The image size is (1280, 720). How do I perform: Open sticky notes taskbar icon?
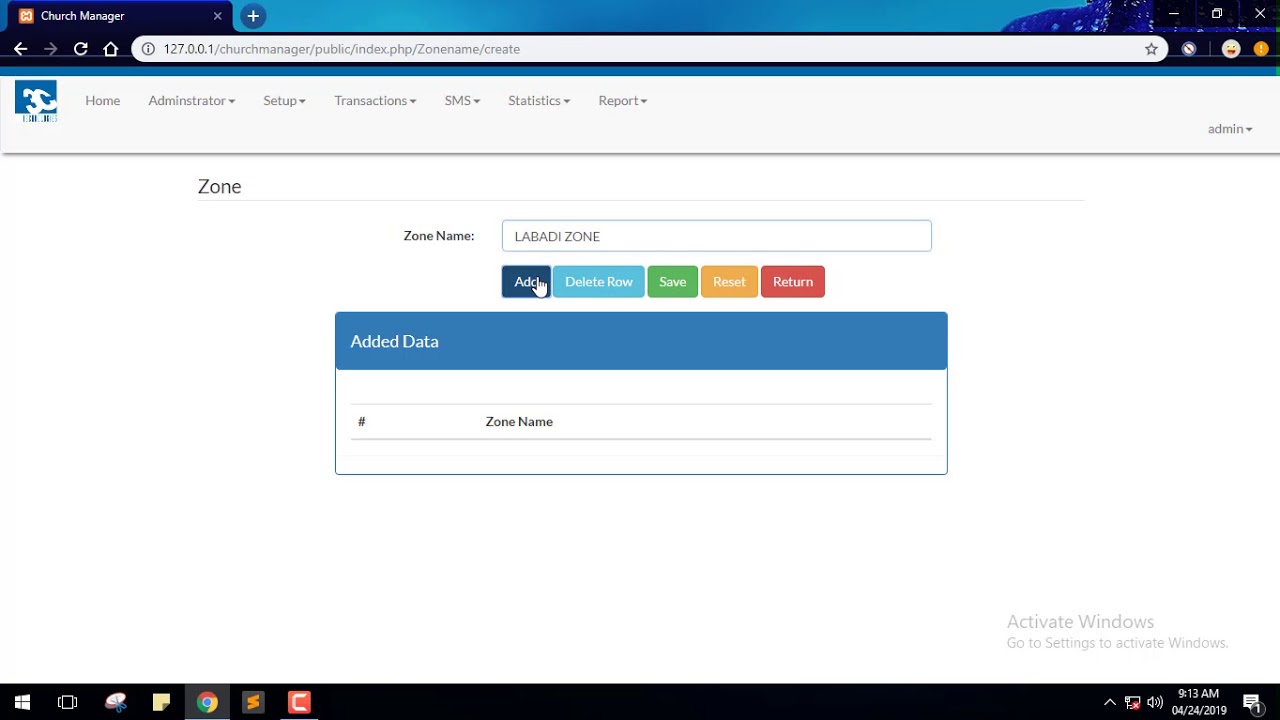[161, 702]
